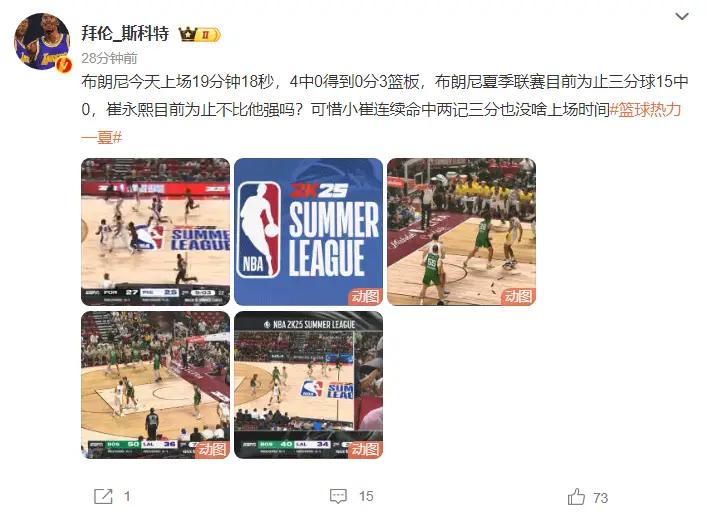Viewport: 707px width, 518px height.
Task: Open the NBA 2K25 Summer League logo image
Action: click(x=308, y=232)
